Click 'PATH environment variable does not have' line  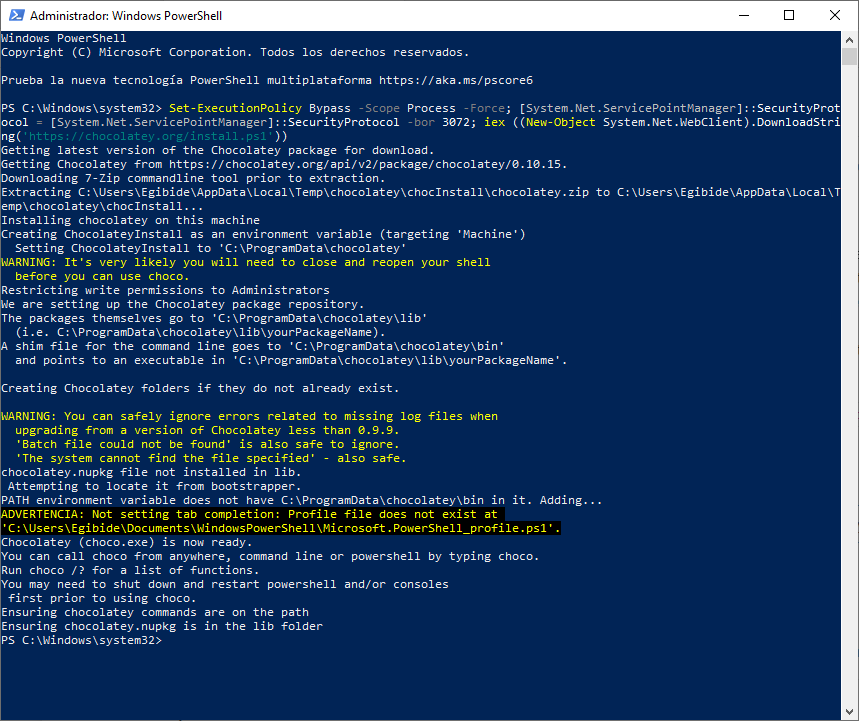pyautogui.click(x=301, y=500)
